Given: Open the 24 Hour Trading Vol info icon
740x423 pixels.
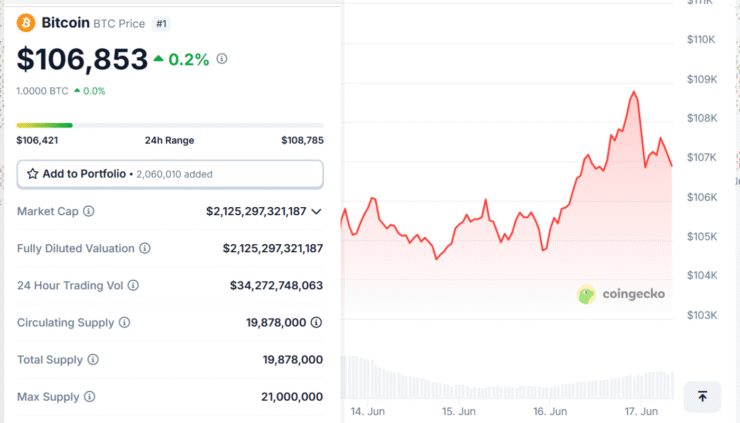Looking at the screenshot, I should point(134,285).
